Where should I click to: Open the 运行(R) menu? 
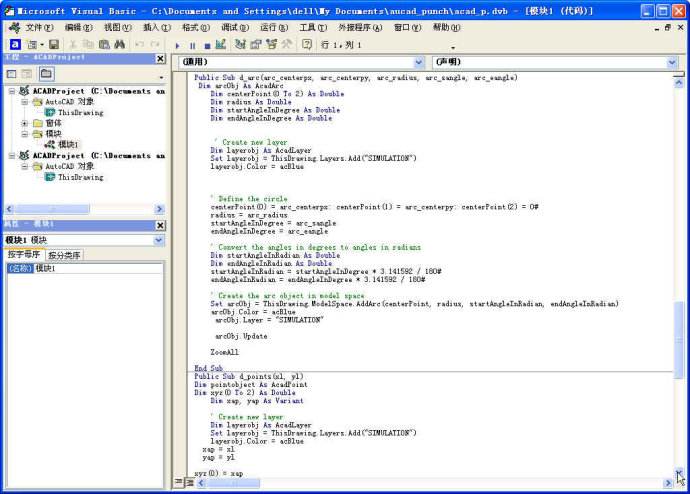click(x=274, y=28)
